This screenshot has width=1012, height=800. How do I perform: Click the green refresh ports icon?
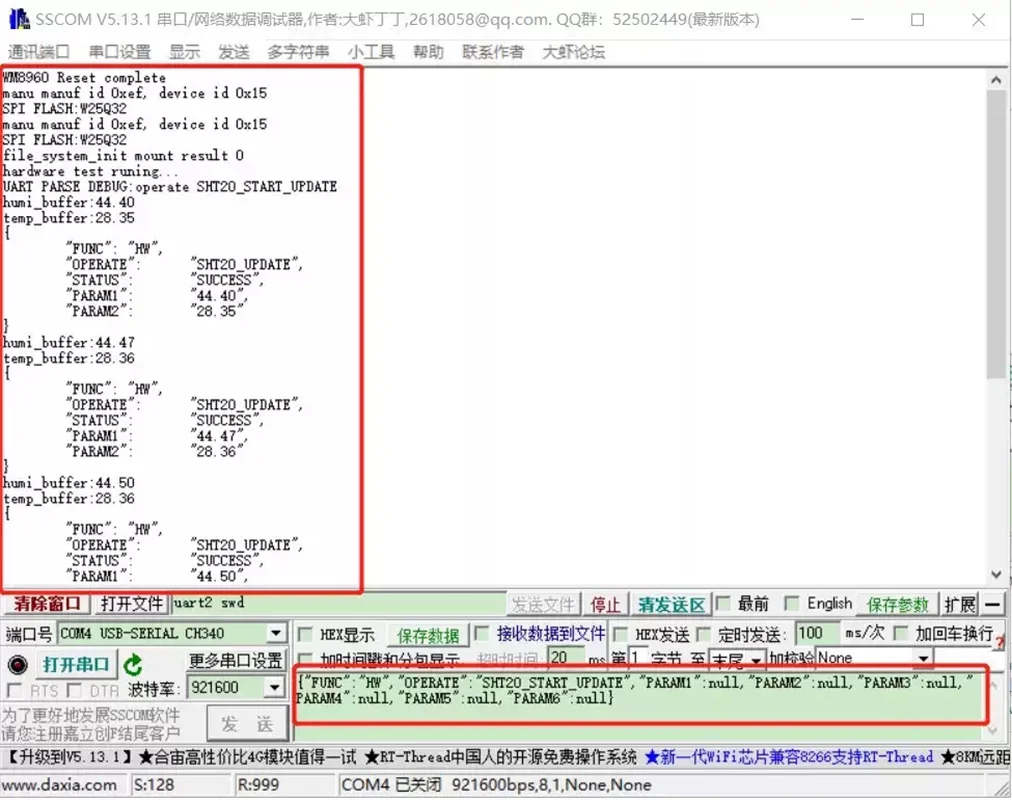134,665
